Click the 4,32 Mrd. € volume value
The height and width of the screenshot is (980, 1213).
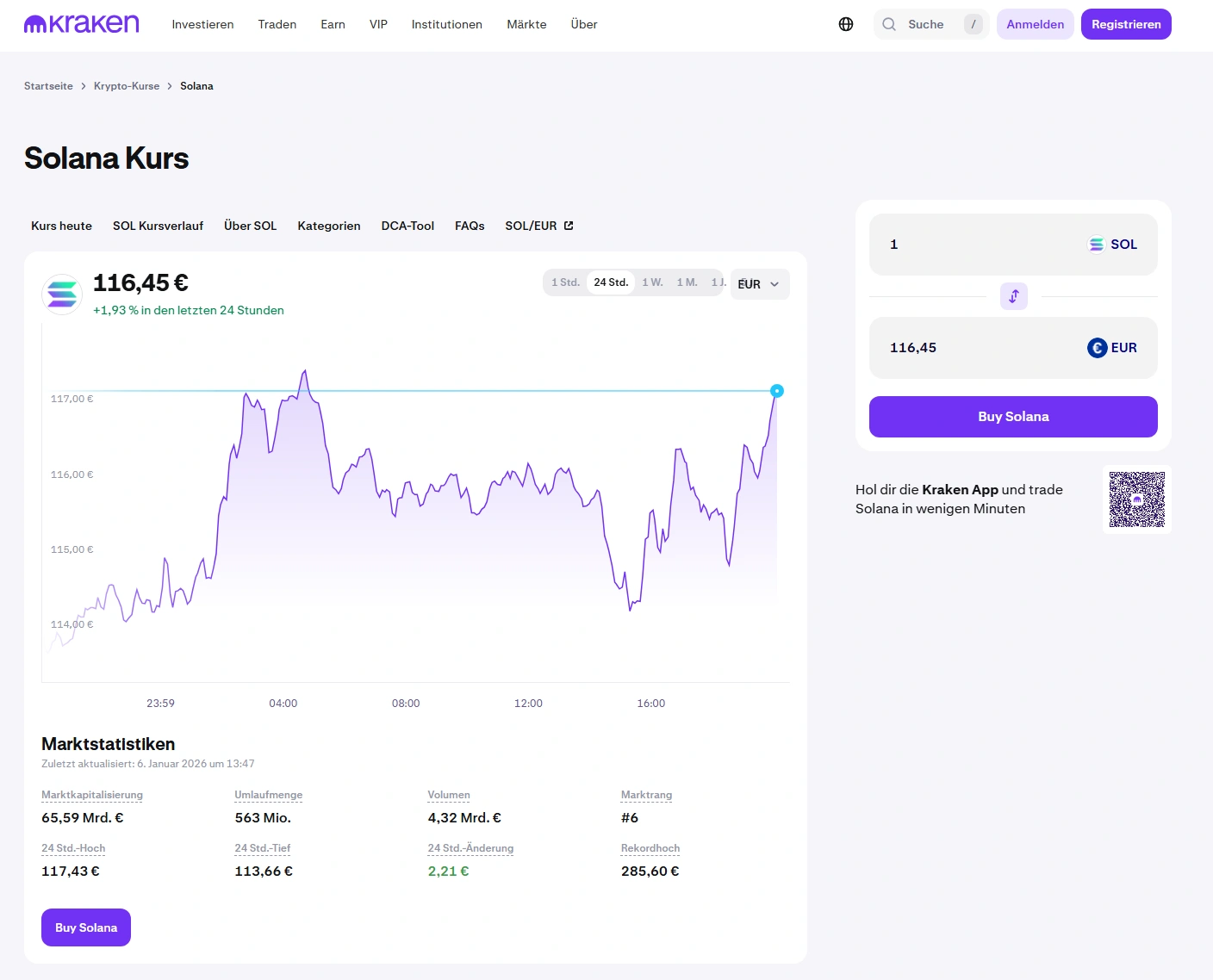(x=464, y=818)
